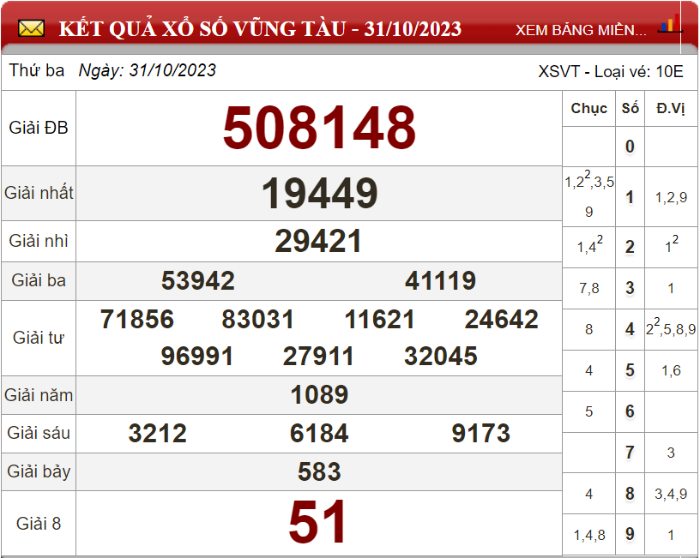Select fourth prize number 24642
700x558 pixels.
(501, 319)
